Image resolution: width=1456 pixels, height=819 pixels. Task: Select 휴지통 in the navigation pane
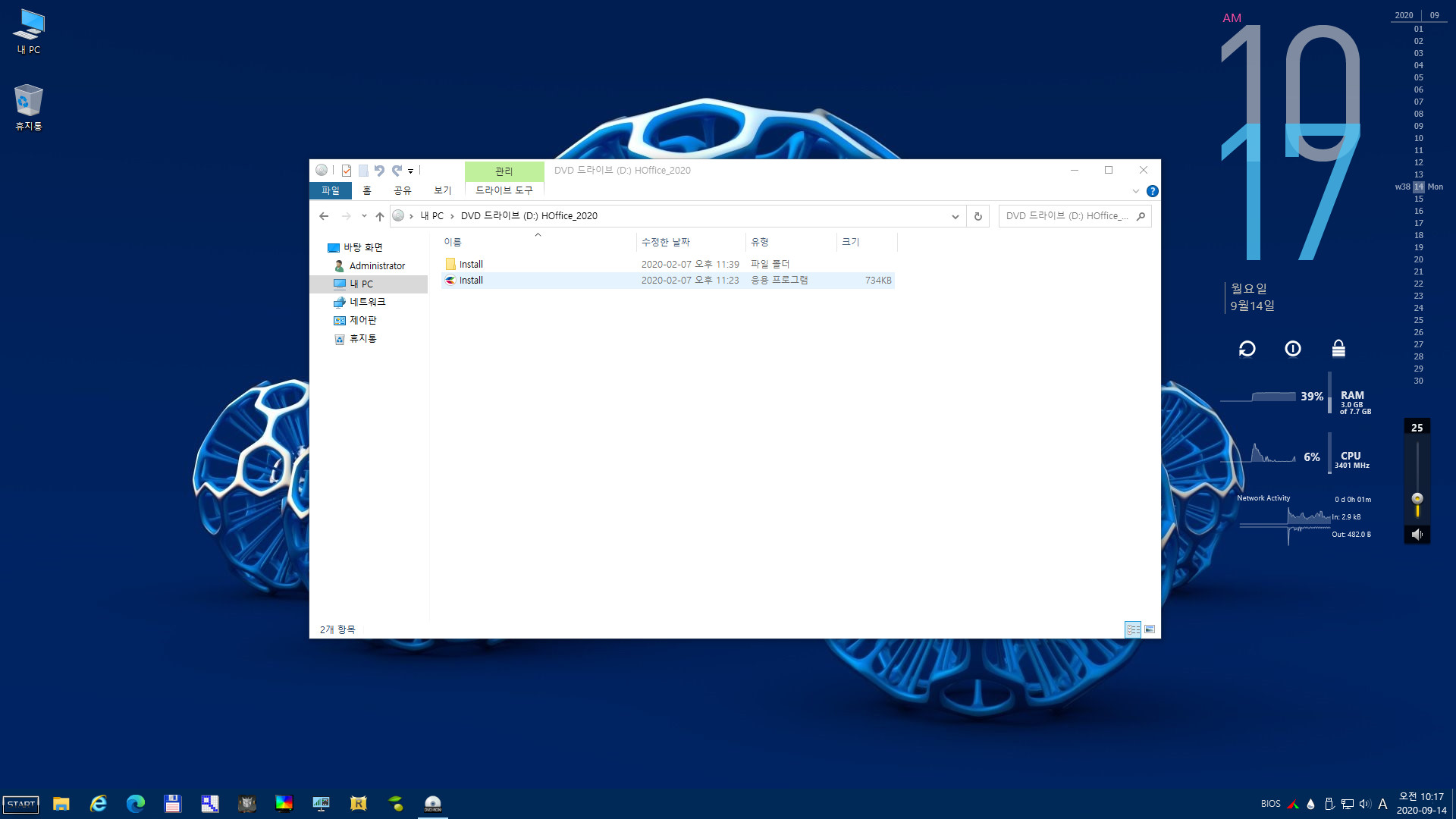(362, 338)
